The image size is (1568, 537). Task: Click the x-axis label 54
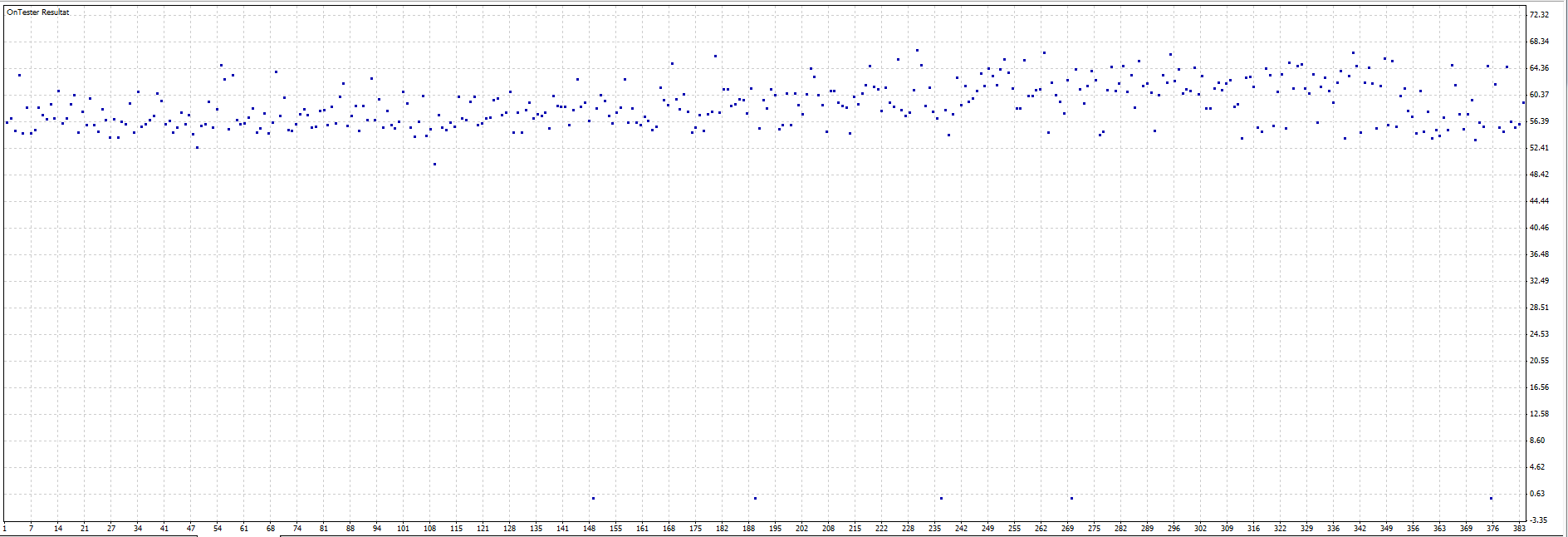click(218, 528)
